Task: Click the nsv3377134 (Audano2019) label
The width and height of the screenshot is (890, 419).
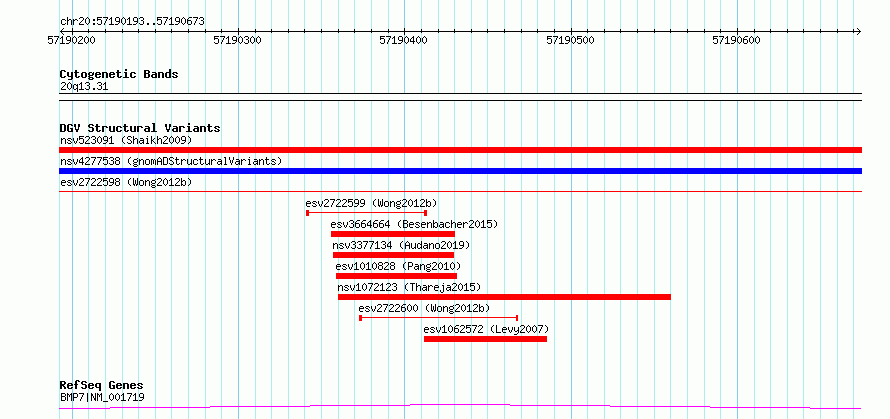Action: (x=401, y=245)
